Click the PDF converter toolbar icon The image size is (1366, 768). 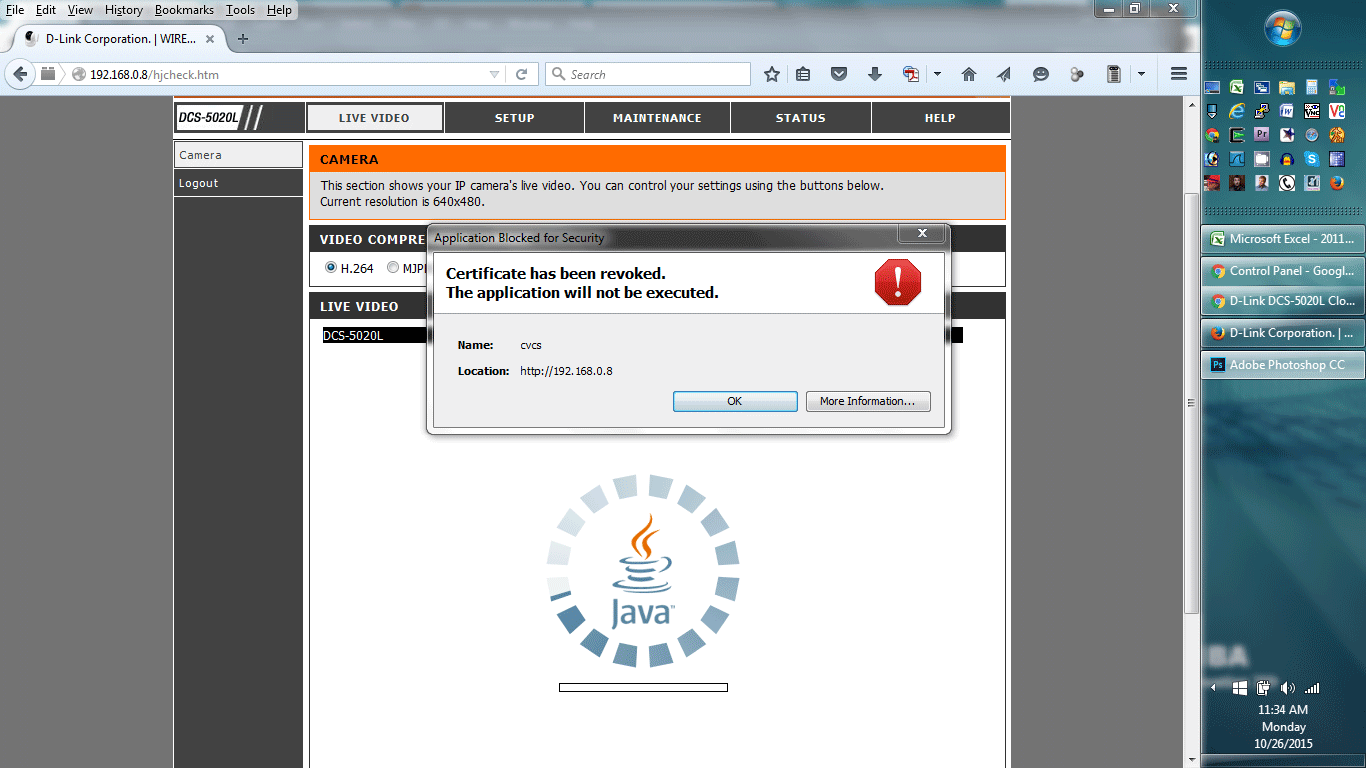pyautogui.click(x=910, y=74)
